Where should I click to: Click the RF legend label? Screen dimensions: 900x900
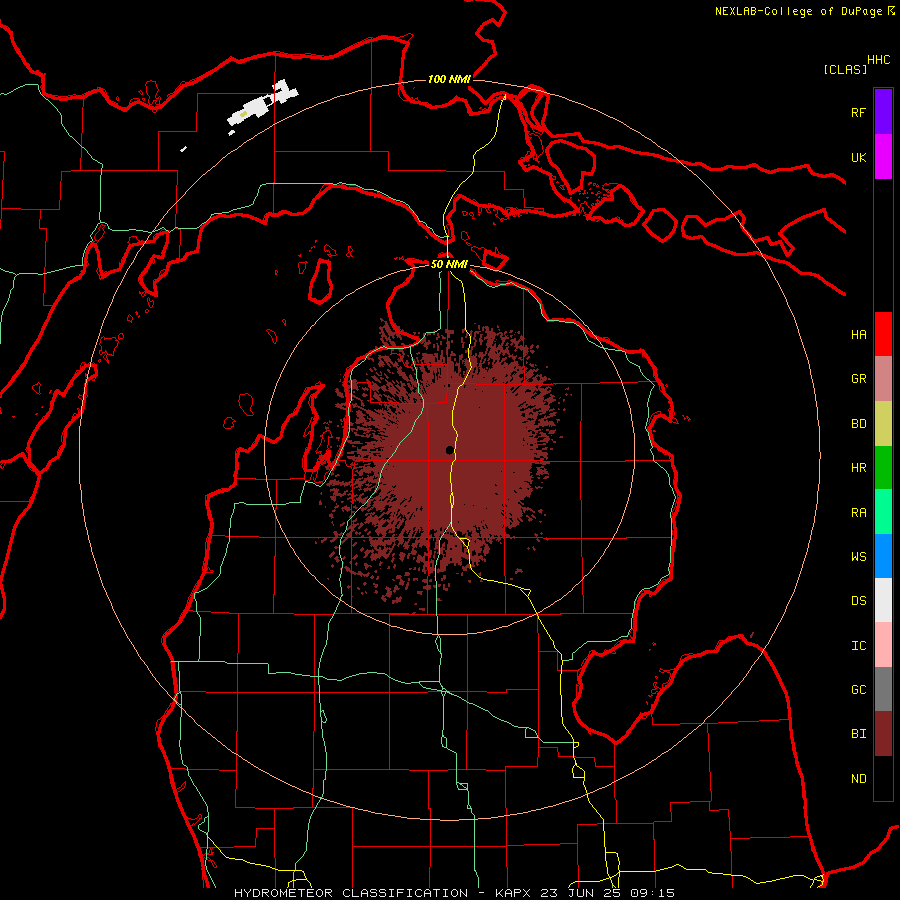click(858, 112)
